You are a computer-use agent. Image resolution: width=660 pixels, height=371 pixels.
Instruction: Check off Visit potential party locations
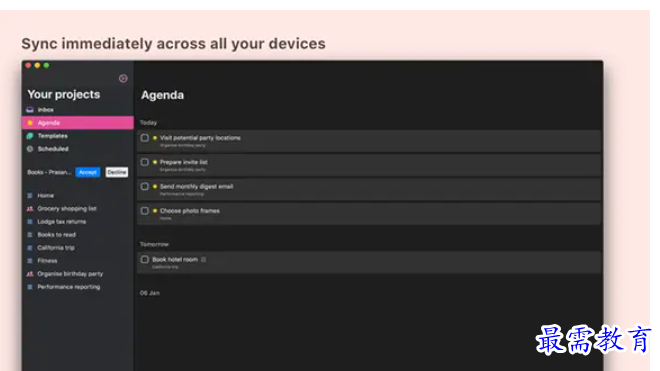145,138
